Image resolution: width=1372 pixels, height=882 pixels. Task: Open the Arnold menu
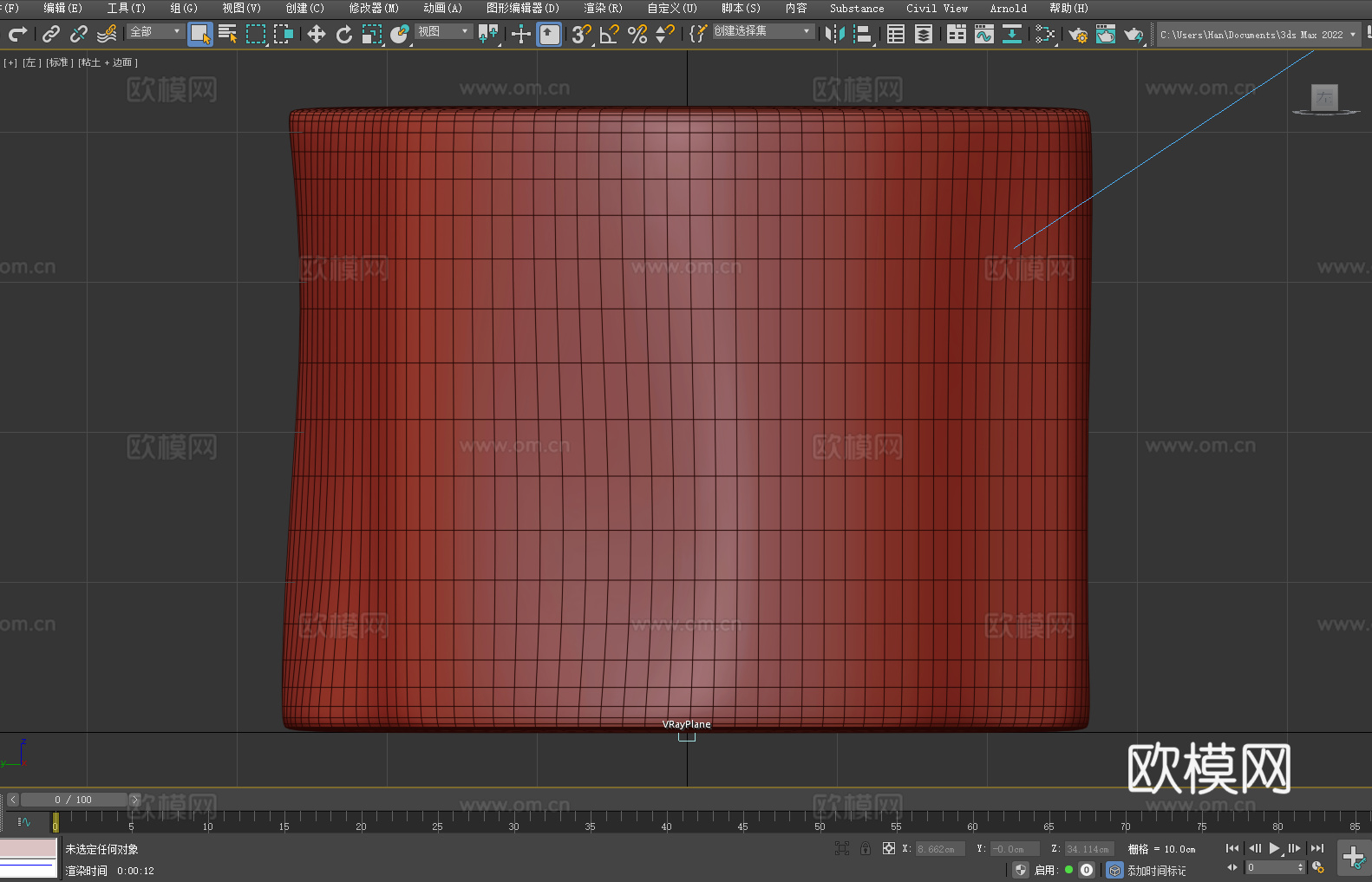[1008, 8]
